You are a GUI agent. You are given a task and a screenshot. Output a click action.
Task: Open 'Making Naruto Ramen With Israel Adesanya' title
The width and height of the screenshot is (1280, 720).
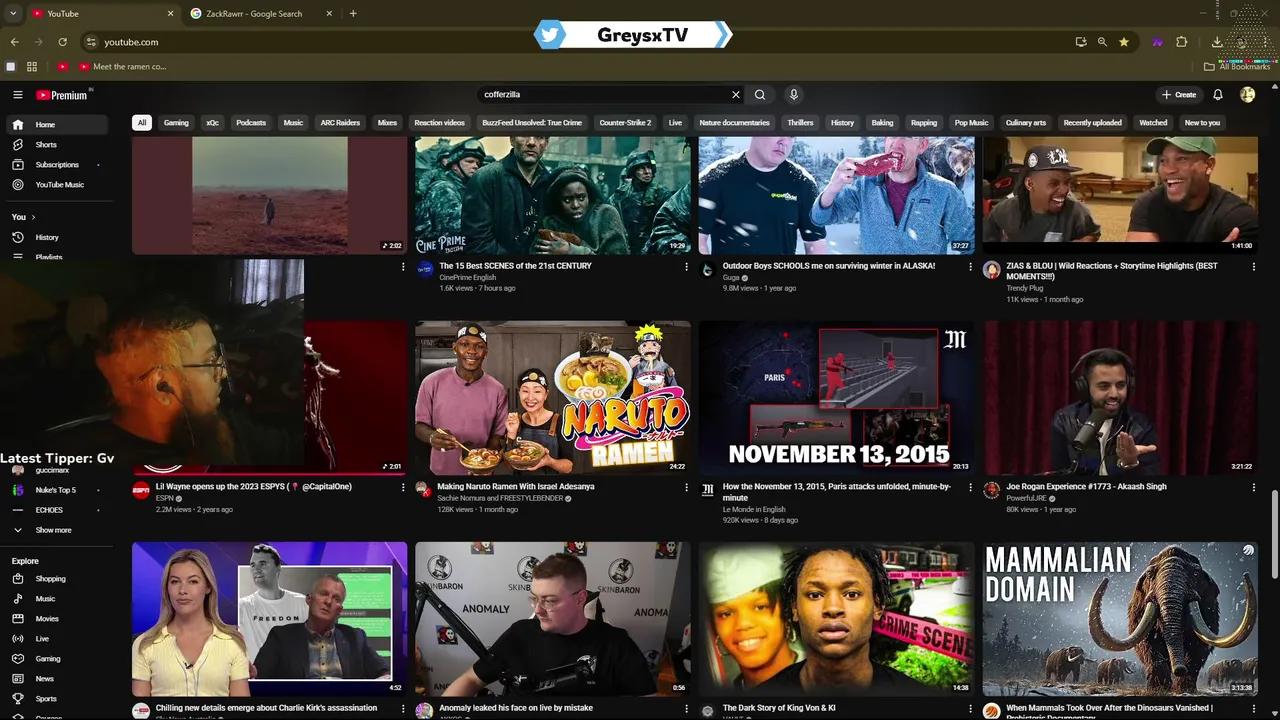(516, 487)
